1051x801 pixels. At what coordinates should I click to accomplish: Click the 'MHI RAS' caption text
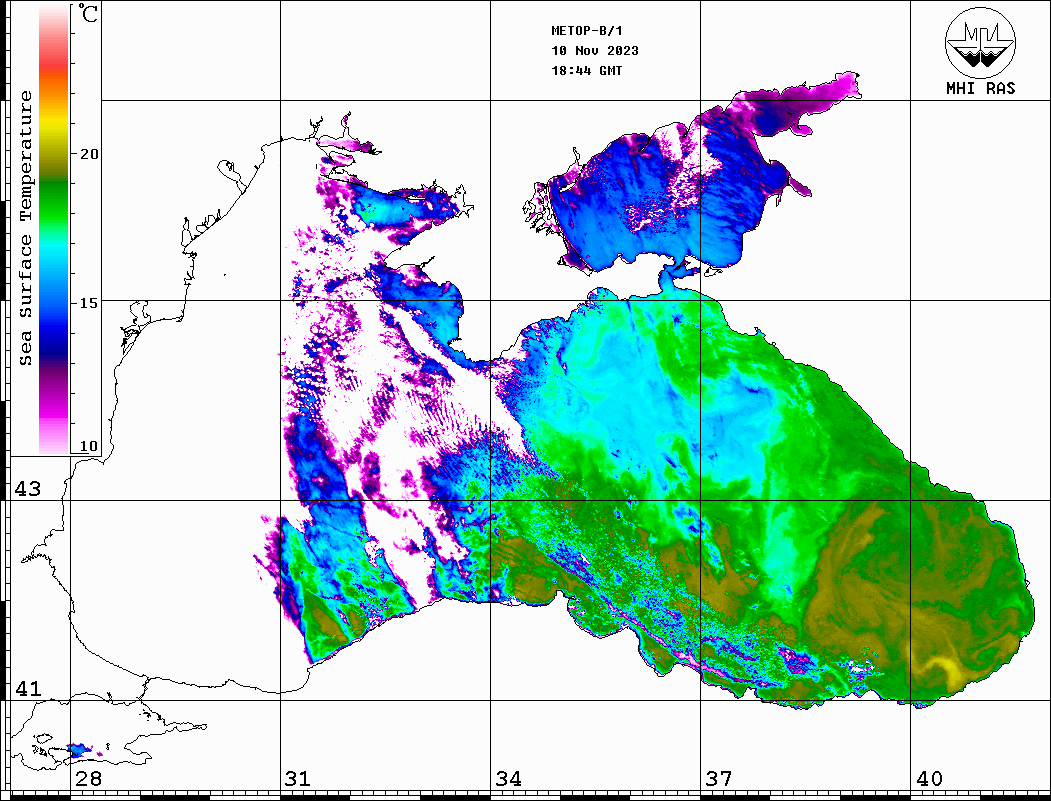coord(981,88)
